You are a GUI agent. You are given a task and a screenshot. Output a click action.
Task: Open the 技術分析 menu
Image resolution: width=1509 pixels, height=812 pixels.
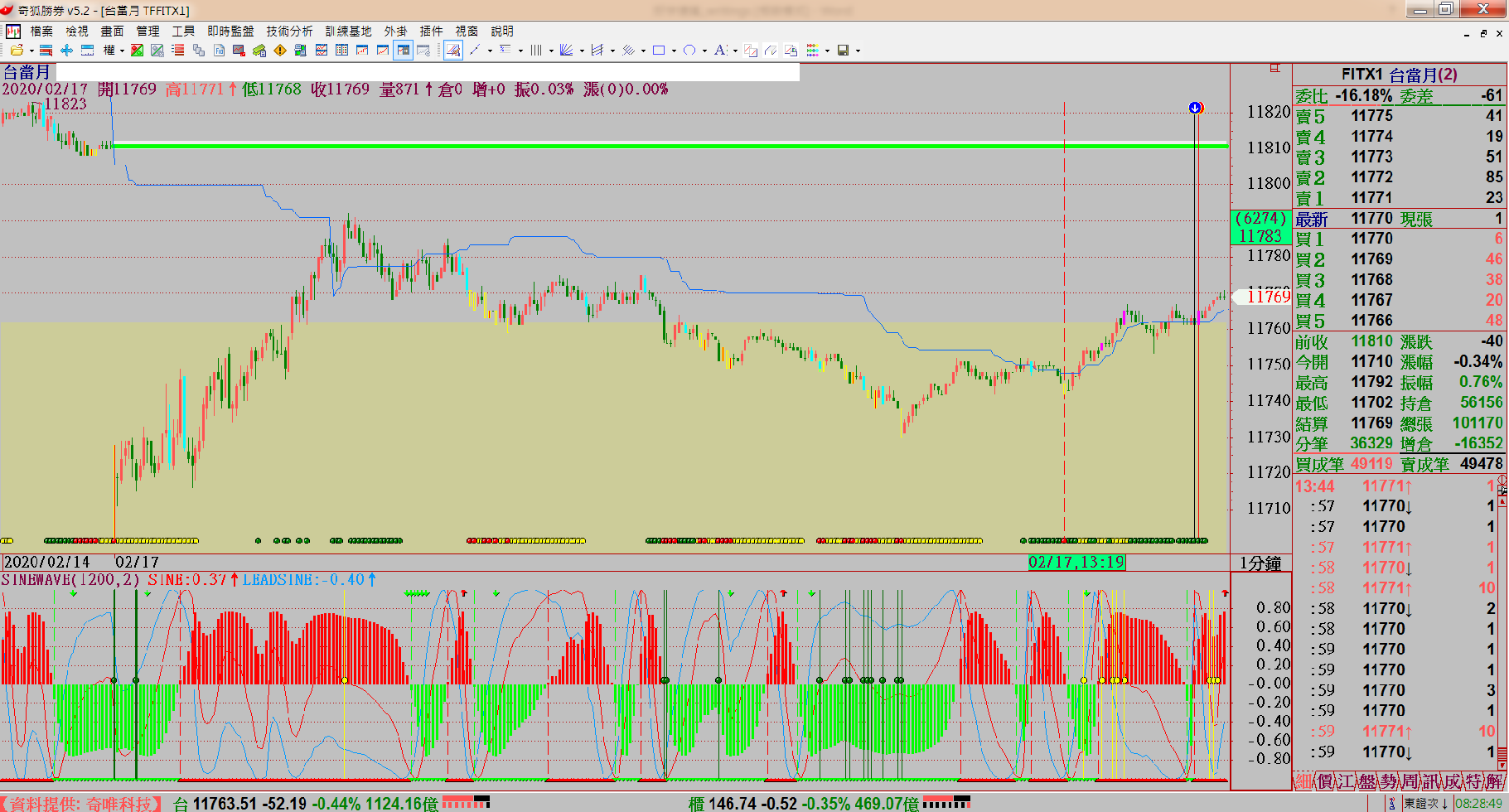click(x=289, y=31)
